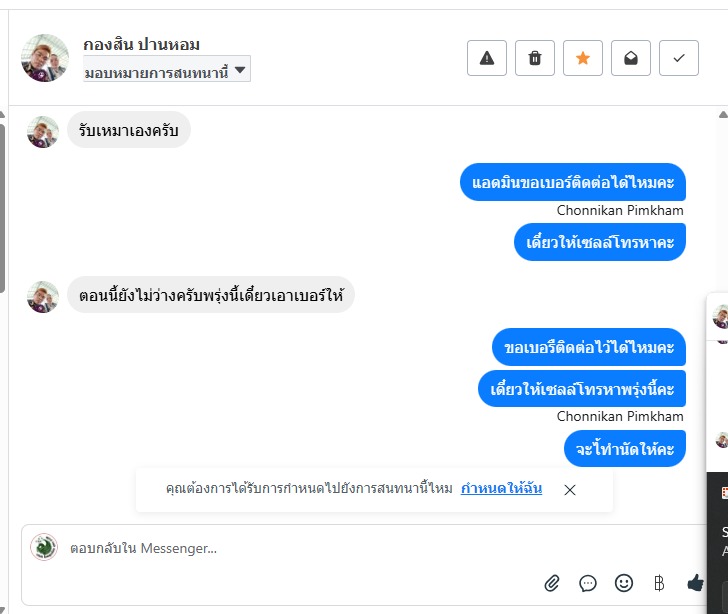728x614 pixels.
Task: Click the message รับเหมาเองครับ bubble
Action: (x=128, y=130)
